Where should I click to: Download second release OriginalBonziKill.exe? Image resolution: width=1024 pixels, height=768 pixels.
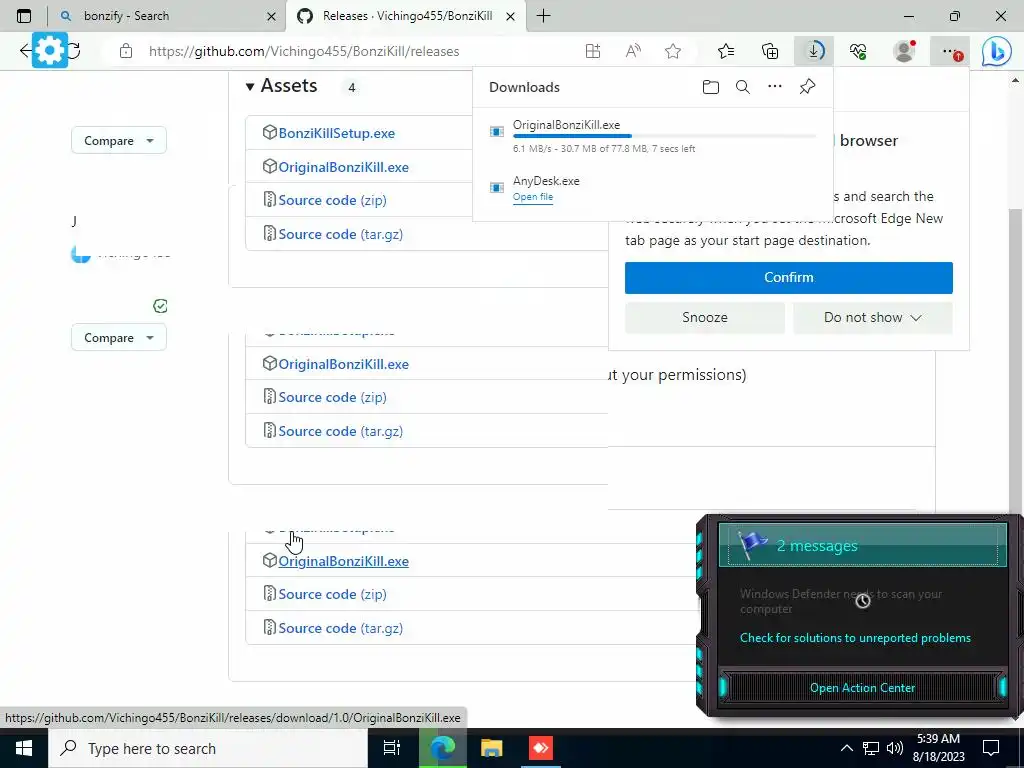click(344, 364)
